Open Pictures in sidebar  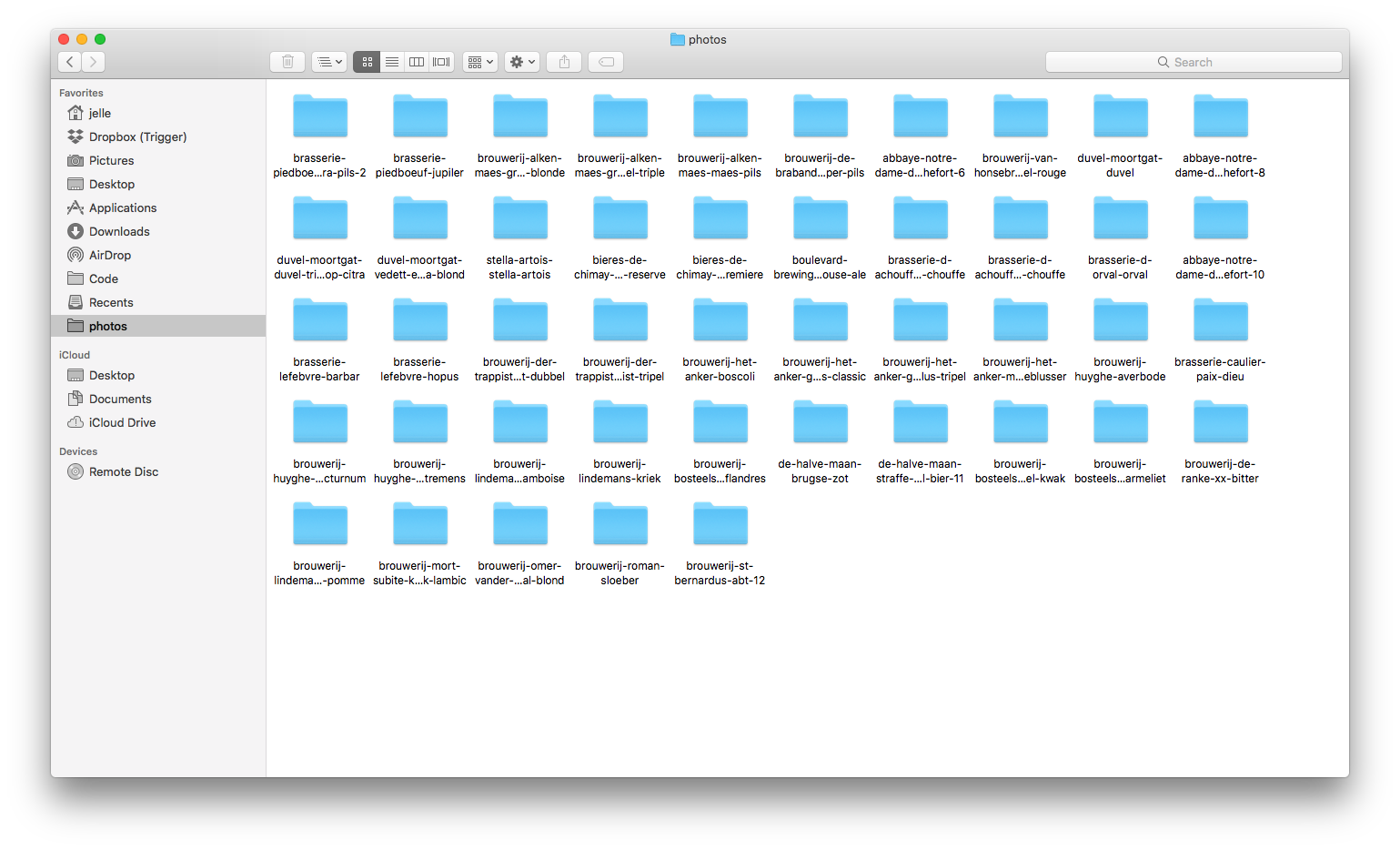point(158,160)
